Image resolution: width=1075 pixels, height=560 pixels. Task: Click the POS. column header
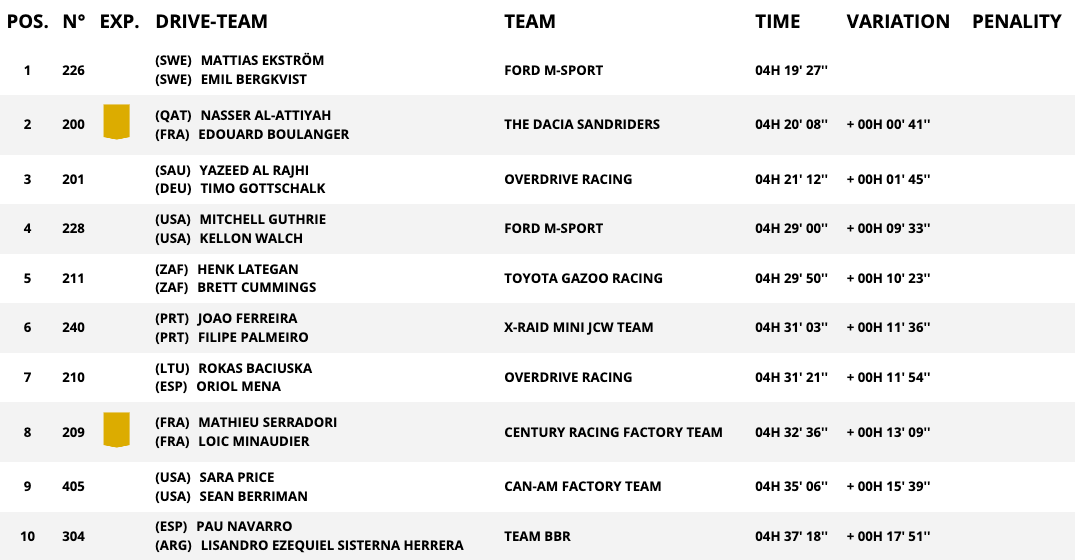tap(28, 21)
